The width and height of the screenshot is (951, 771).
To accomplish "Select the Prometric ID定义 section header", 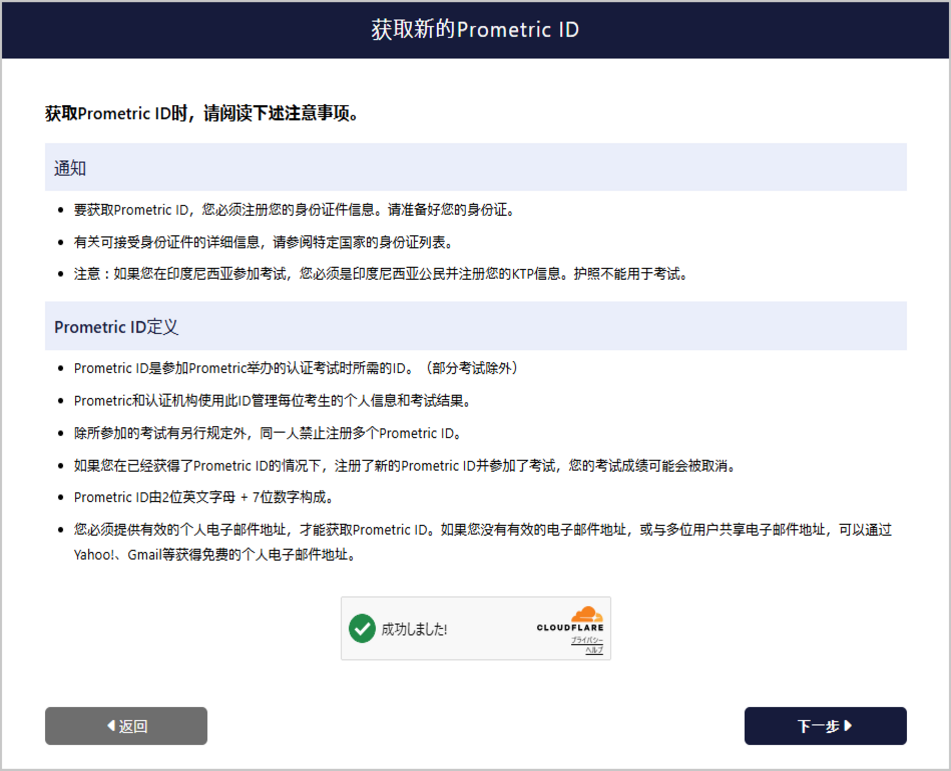I will pyautogui.click(x=476, y=326).
